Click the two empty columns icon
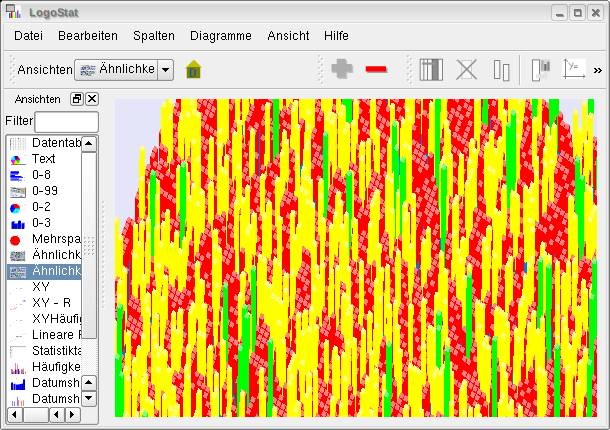 click(x=501, y=70)
